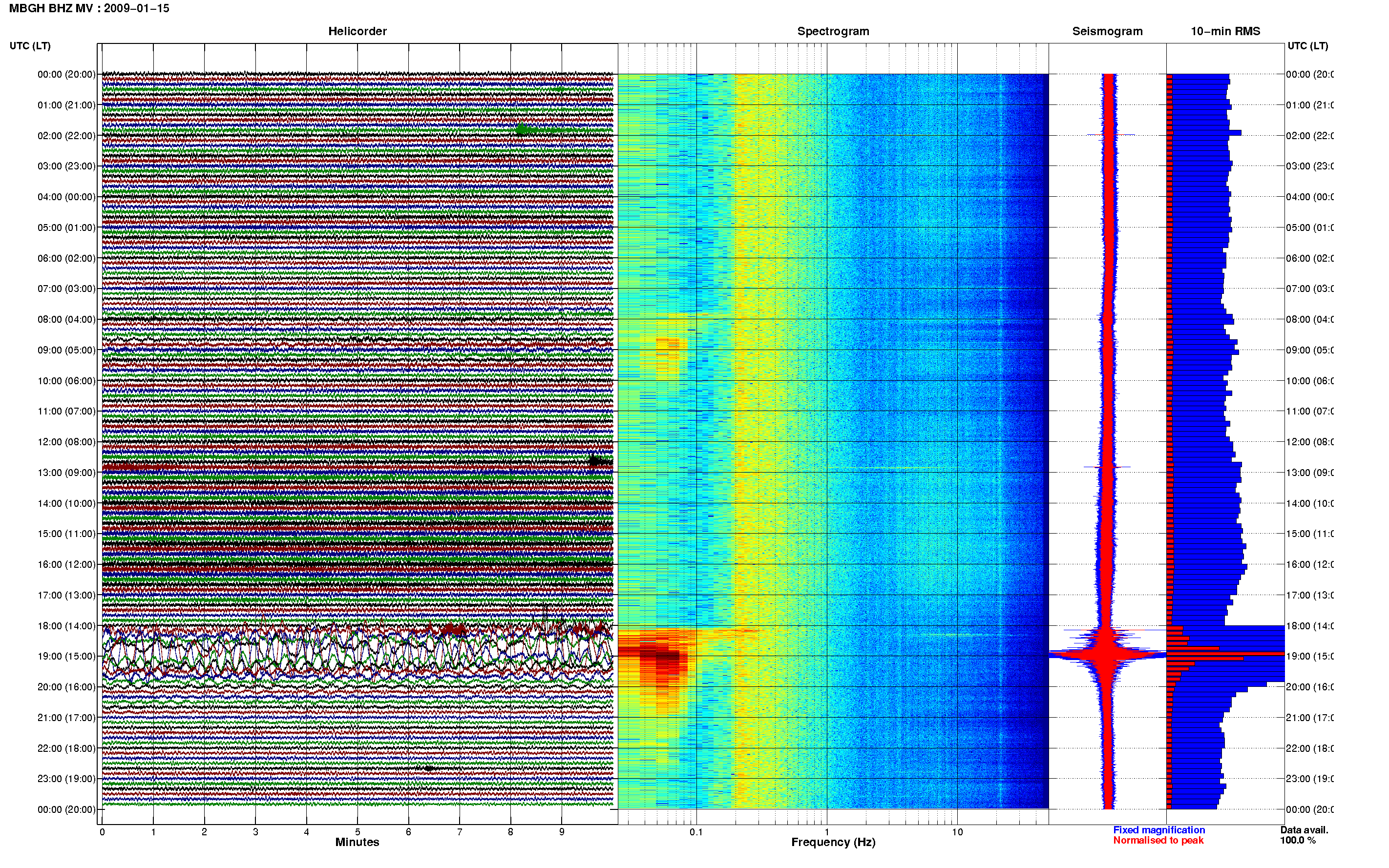Click the '100.0 %' data availability value
1389x868 pixels.
[1297, 841]
